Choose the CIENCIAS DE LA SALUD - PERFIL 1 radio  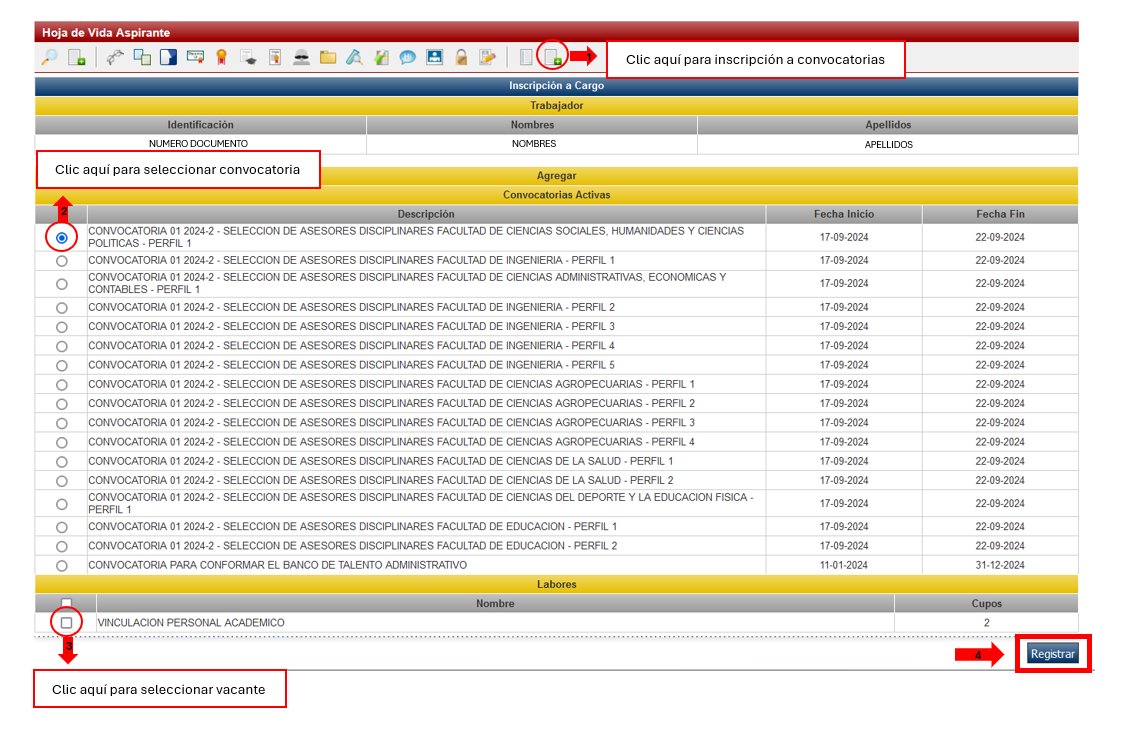62,462
